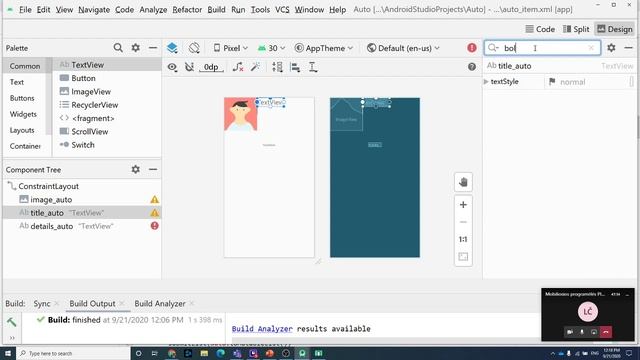
Task: Select Buttons palette category
Action: coord(22,98)
